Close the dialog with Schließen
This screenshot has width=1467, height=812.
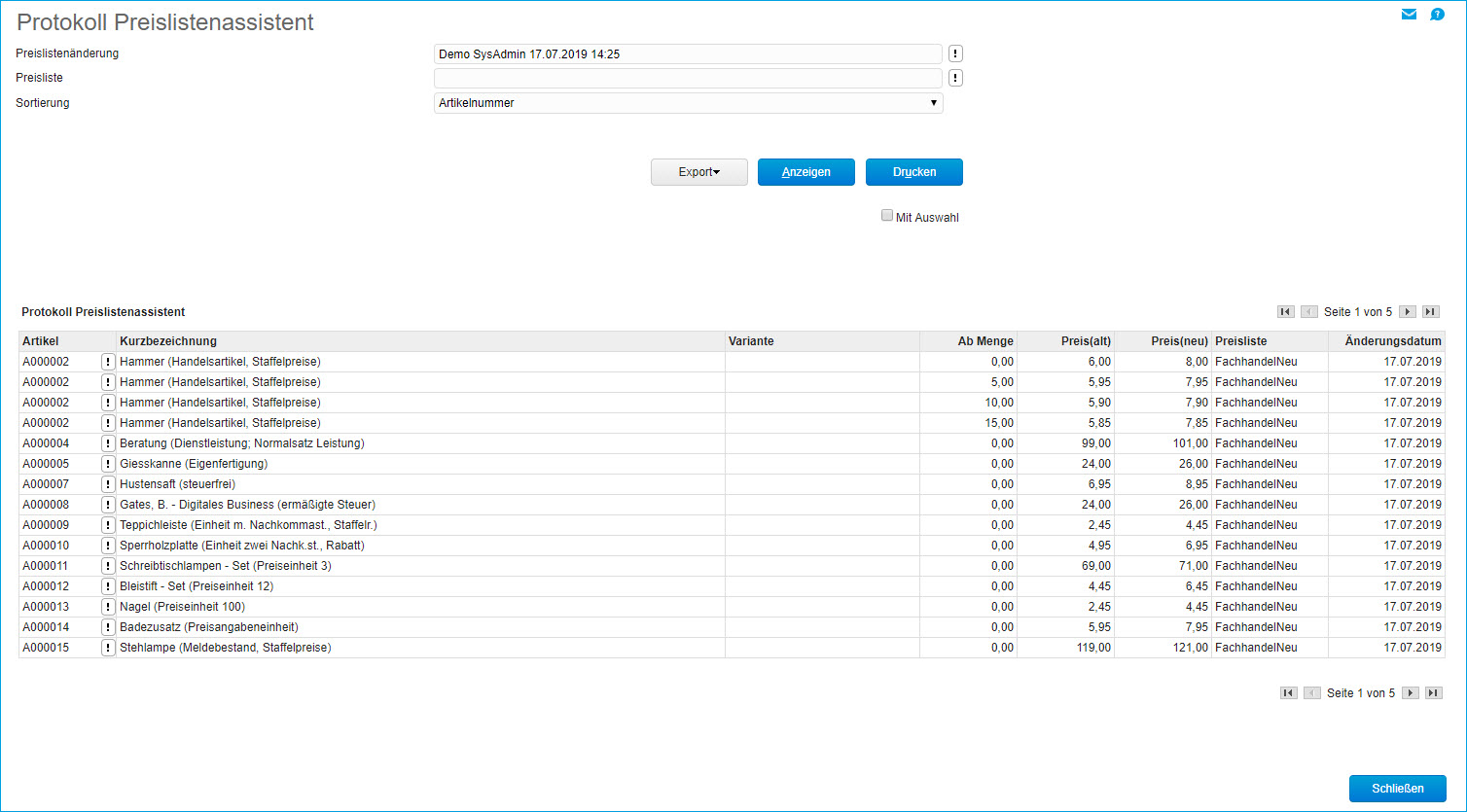coord(1397,789)
